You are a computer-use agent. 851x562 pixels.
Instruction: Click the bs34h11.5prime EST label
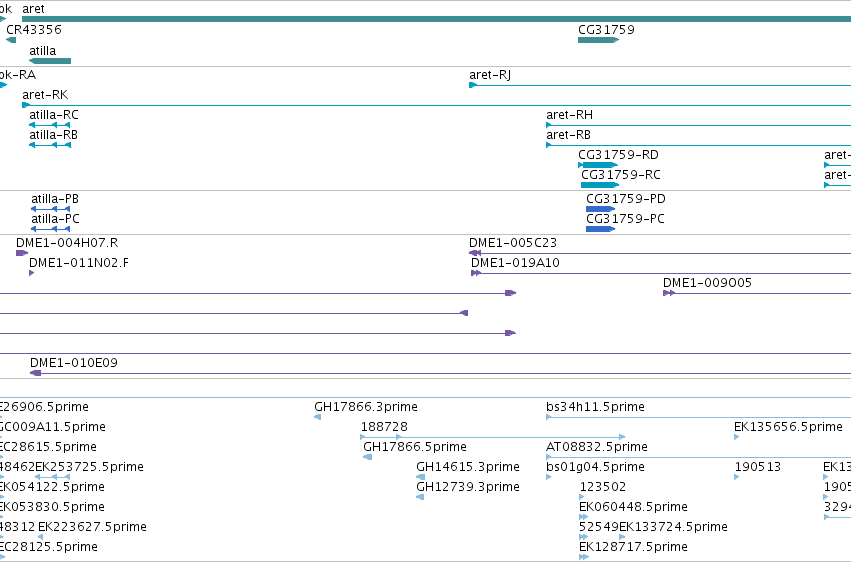(595, 407)
